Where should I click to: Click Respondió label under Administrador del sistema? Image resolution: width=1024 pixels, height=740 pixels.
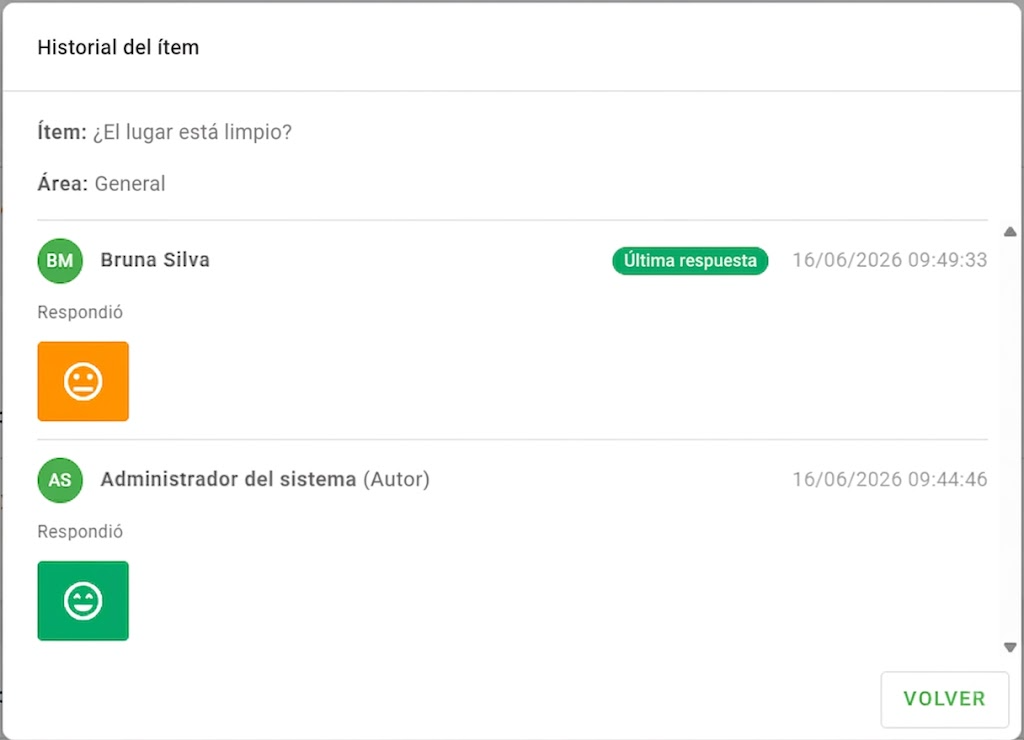[80, 532]
